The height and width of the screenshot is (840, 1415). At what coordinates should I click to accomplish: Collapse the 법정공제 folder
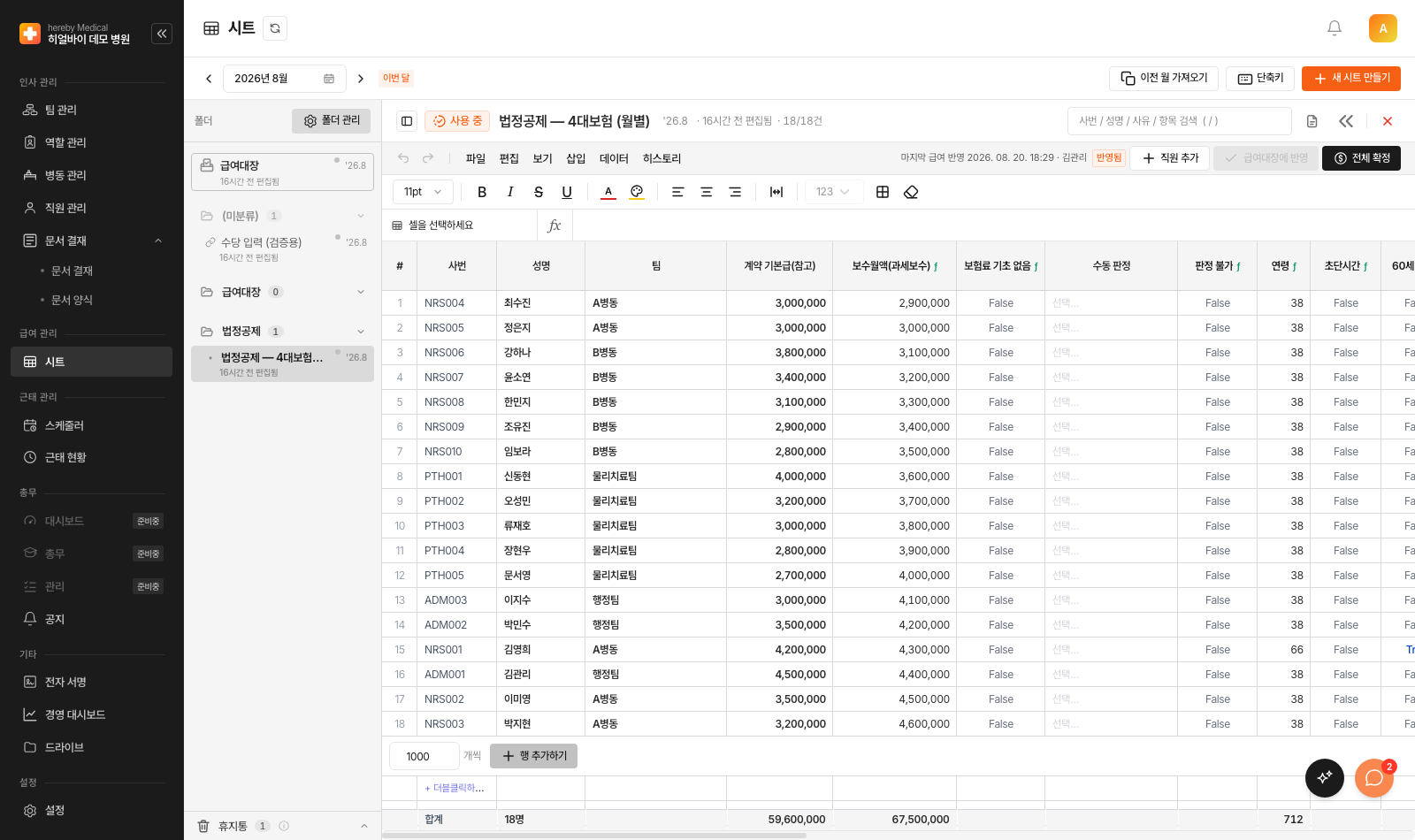pyautogui.click(x=361, y=332)
